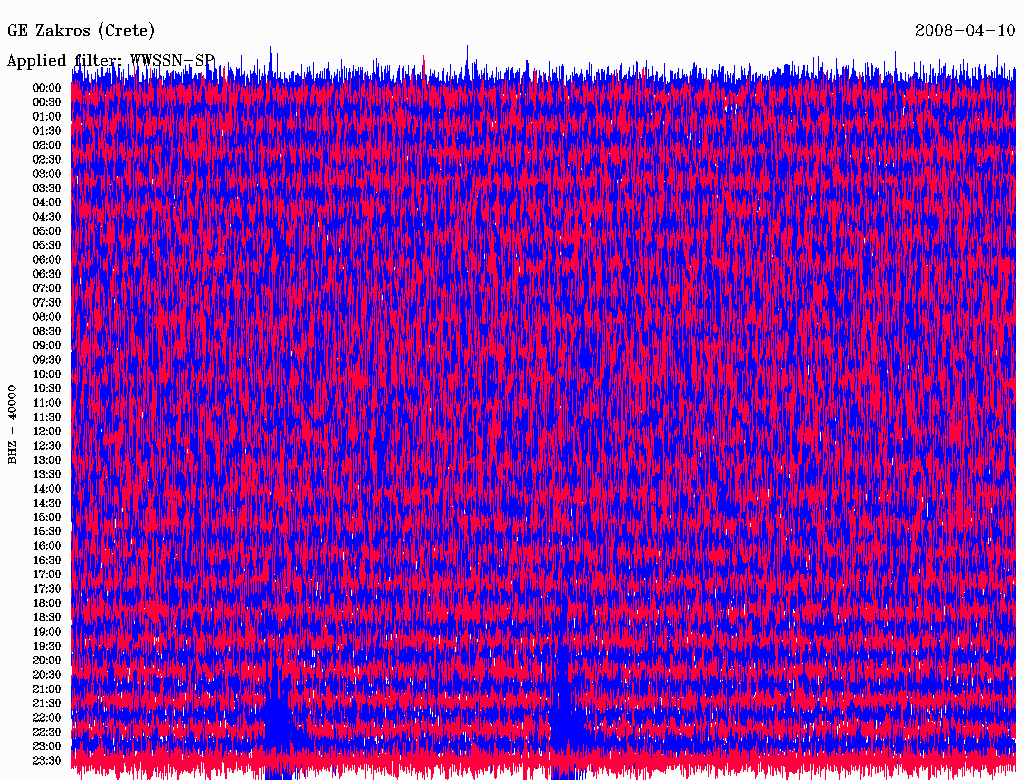
Task: Select the 03:00 time label
Action: tap(47, 174)
